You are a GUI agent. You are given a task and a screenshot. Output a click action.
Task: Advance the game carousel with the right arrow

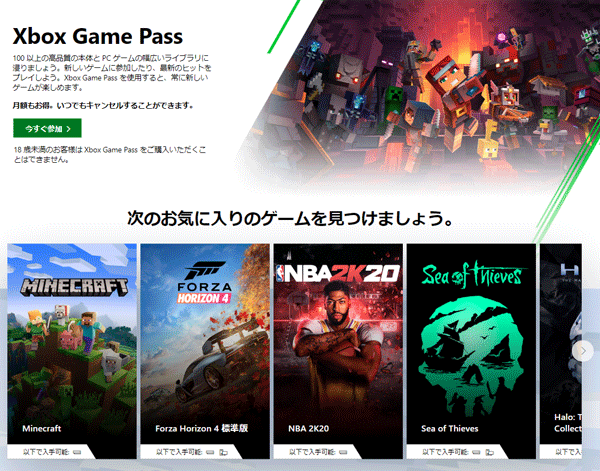pyautogui.click(x=583, y=351)
